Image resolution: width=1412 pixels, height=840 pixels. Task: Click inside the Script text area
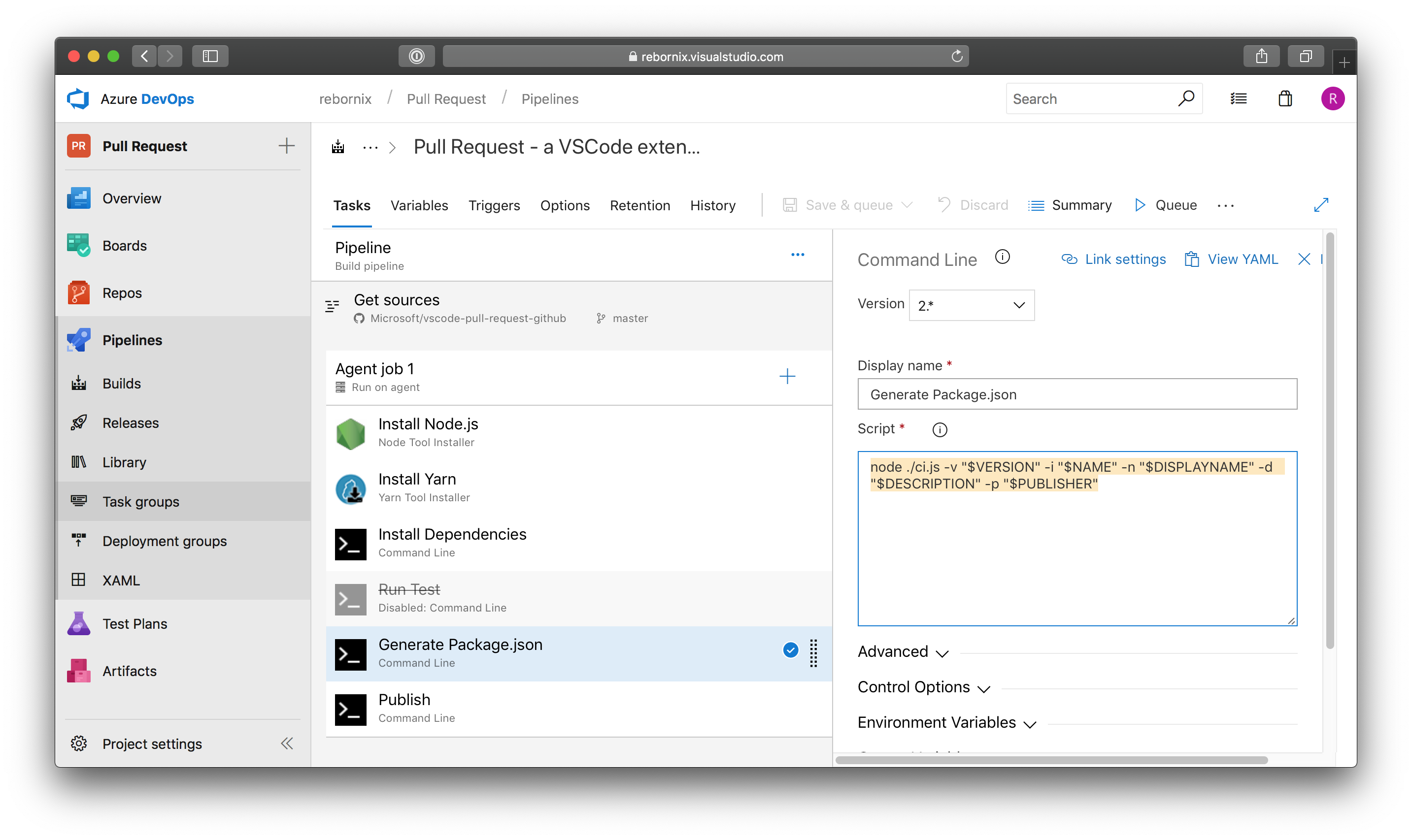(x=1076, y=538)
